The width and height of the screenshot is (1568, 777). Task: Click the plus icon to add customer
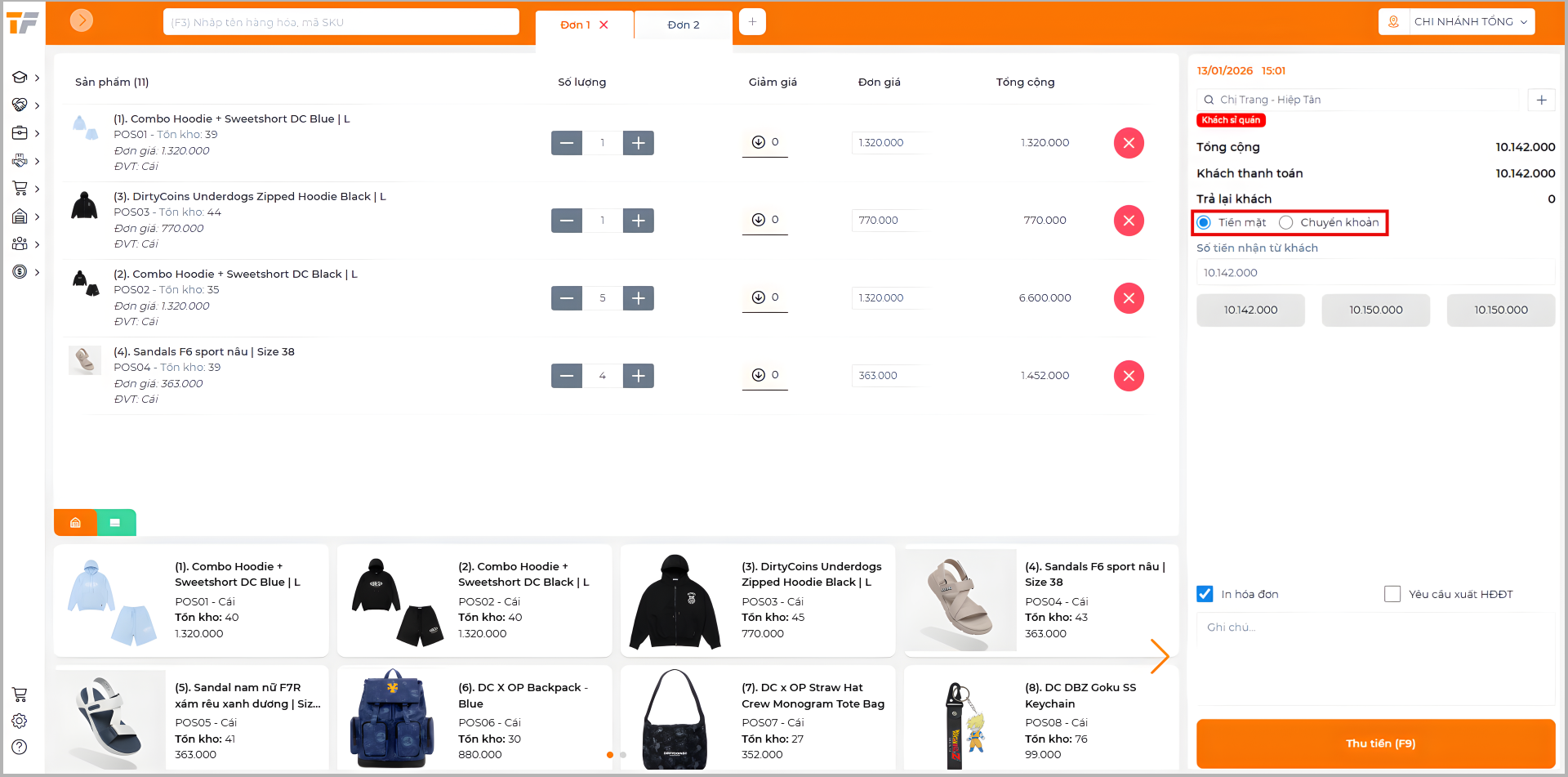[1541, 100]
